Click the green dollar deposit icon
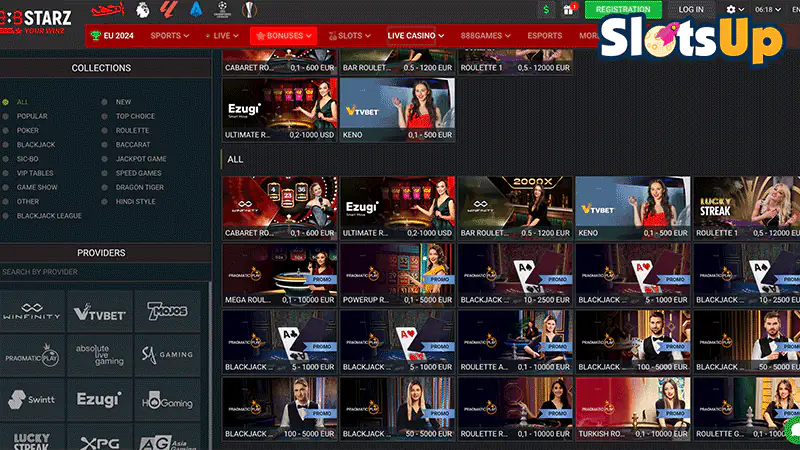 point(546,10)
